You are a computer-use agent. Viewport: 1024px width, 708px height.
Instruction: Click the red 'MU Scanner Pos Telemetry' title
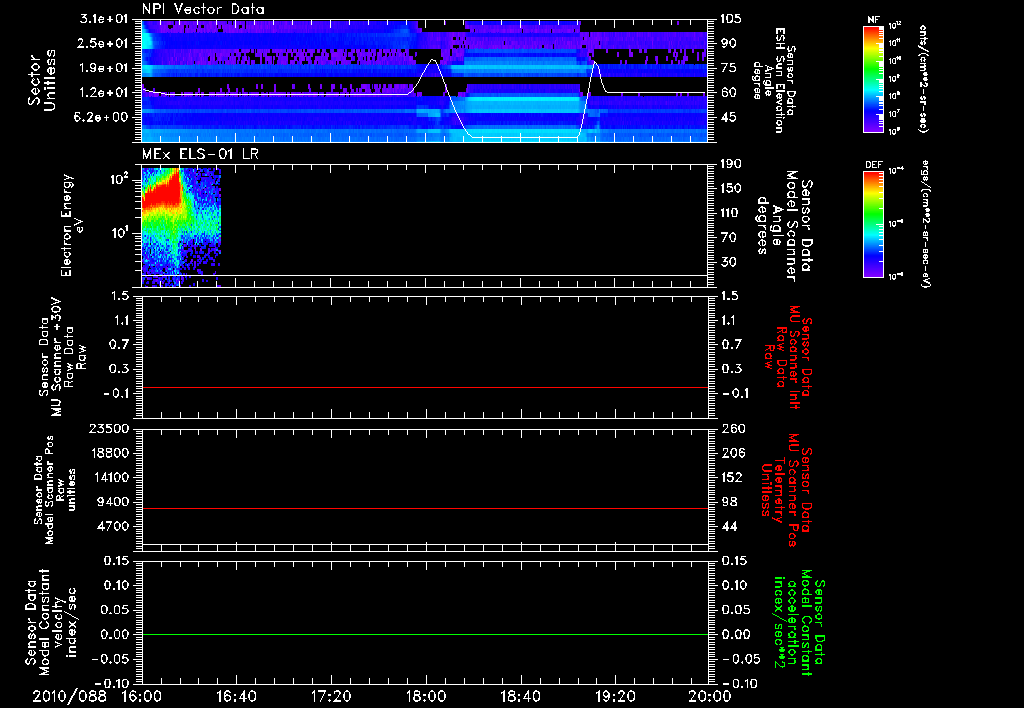(x=786, y=490)
